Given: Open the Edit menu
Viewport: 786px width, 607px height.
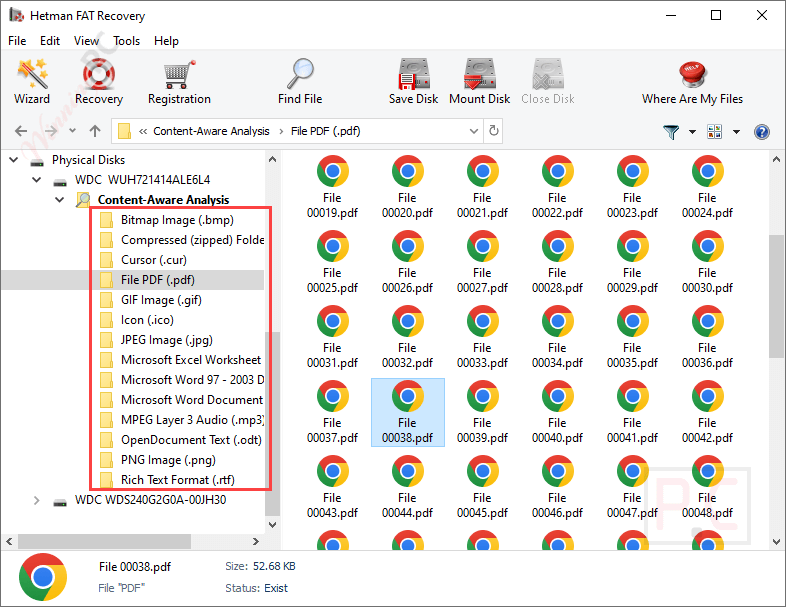Looking at the screenshot, I should tap(50, 41).
